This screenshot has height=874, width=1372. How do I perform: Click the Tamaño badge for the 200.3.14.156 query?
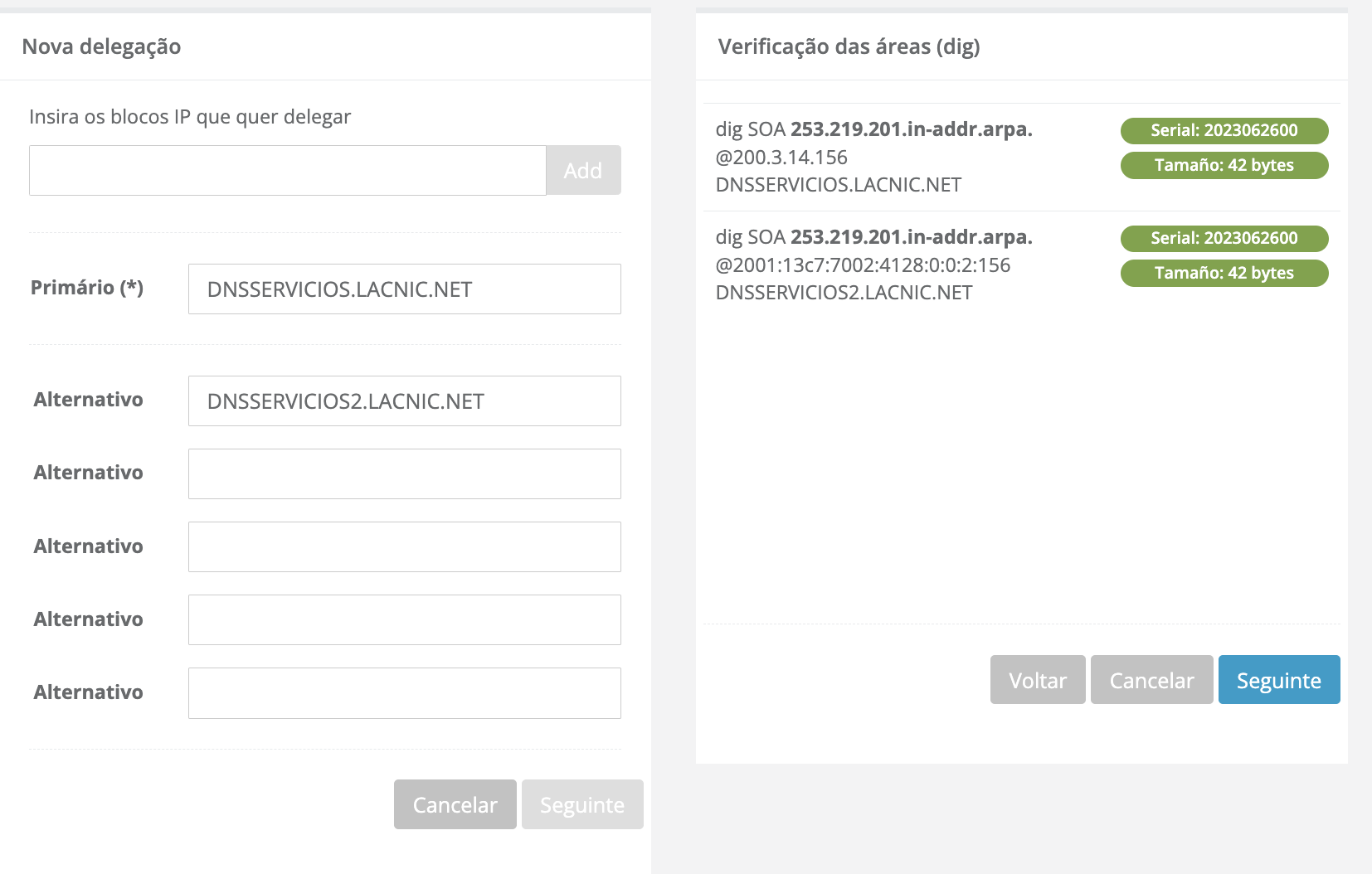tap(1224, 165)
